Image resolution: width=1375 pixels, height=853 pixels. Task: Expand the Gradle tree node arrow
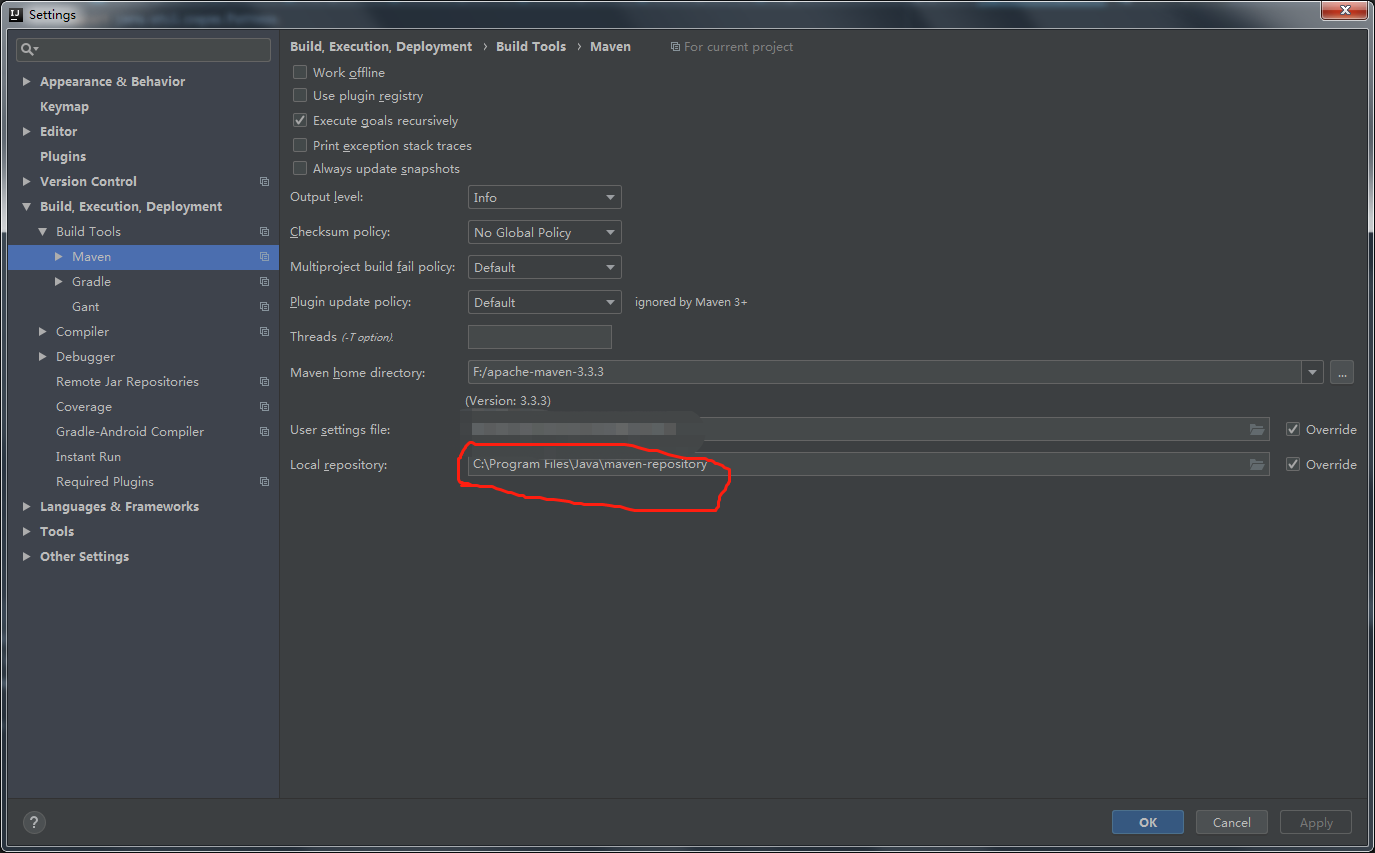point(59,282)
